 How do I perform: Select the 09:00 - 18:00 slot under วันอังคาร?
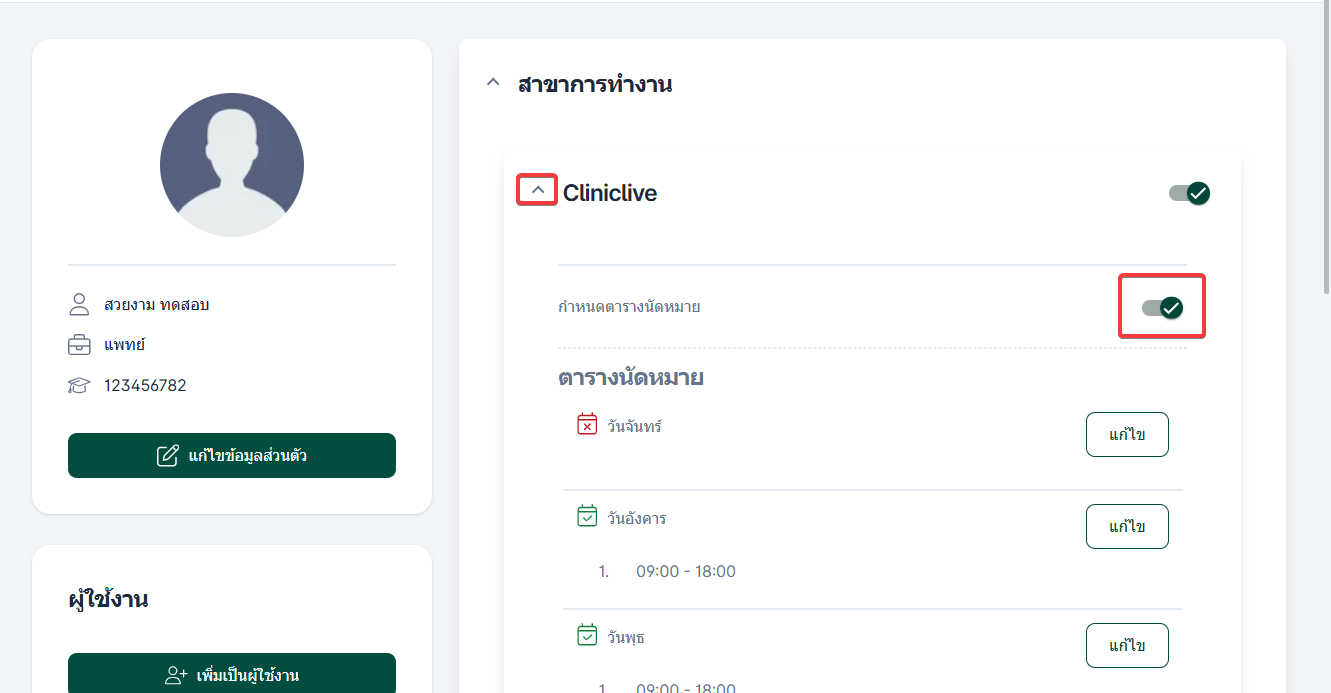(x=686, y=572)
